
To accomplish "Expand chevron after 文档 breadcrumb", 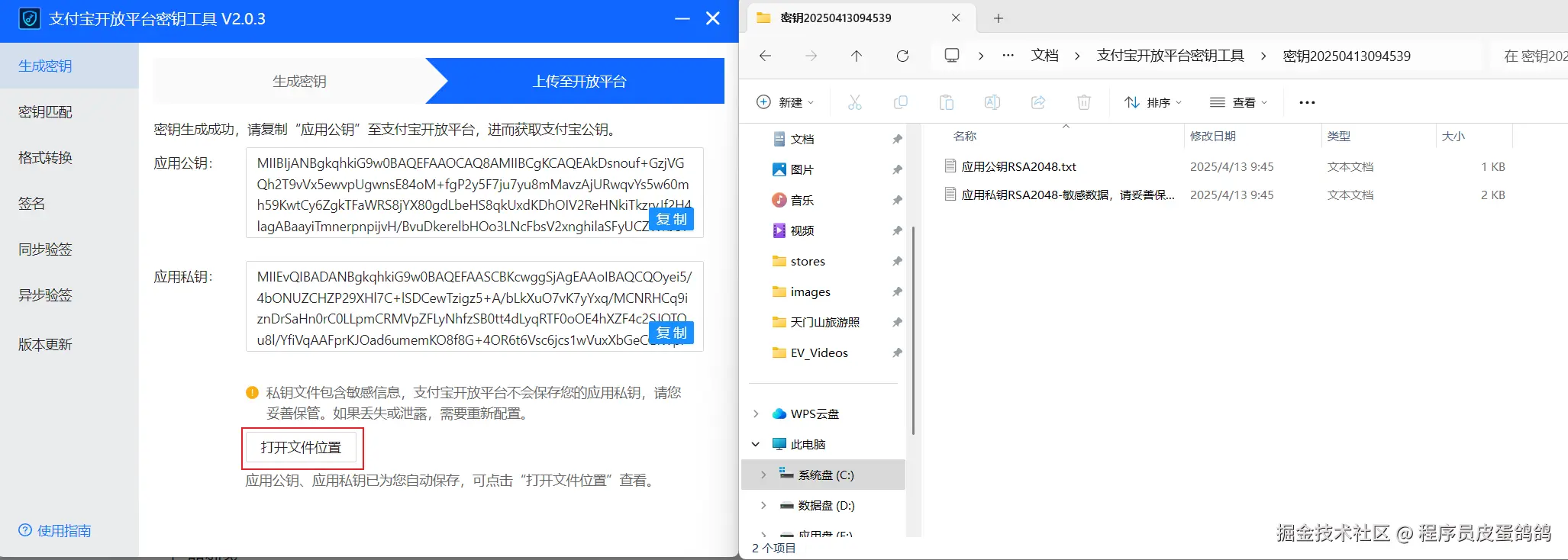I will tap(1077, 56).
